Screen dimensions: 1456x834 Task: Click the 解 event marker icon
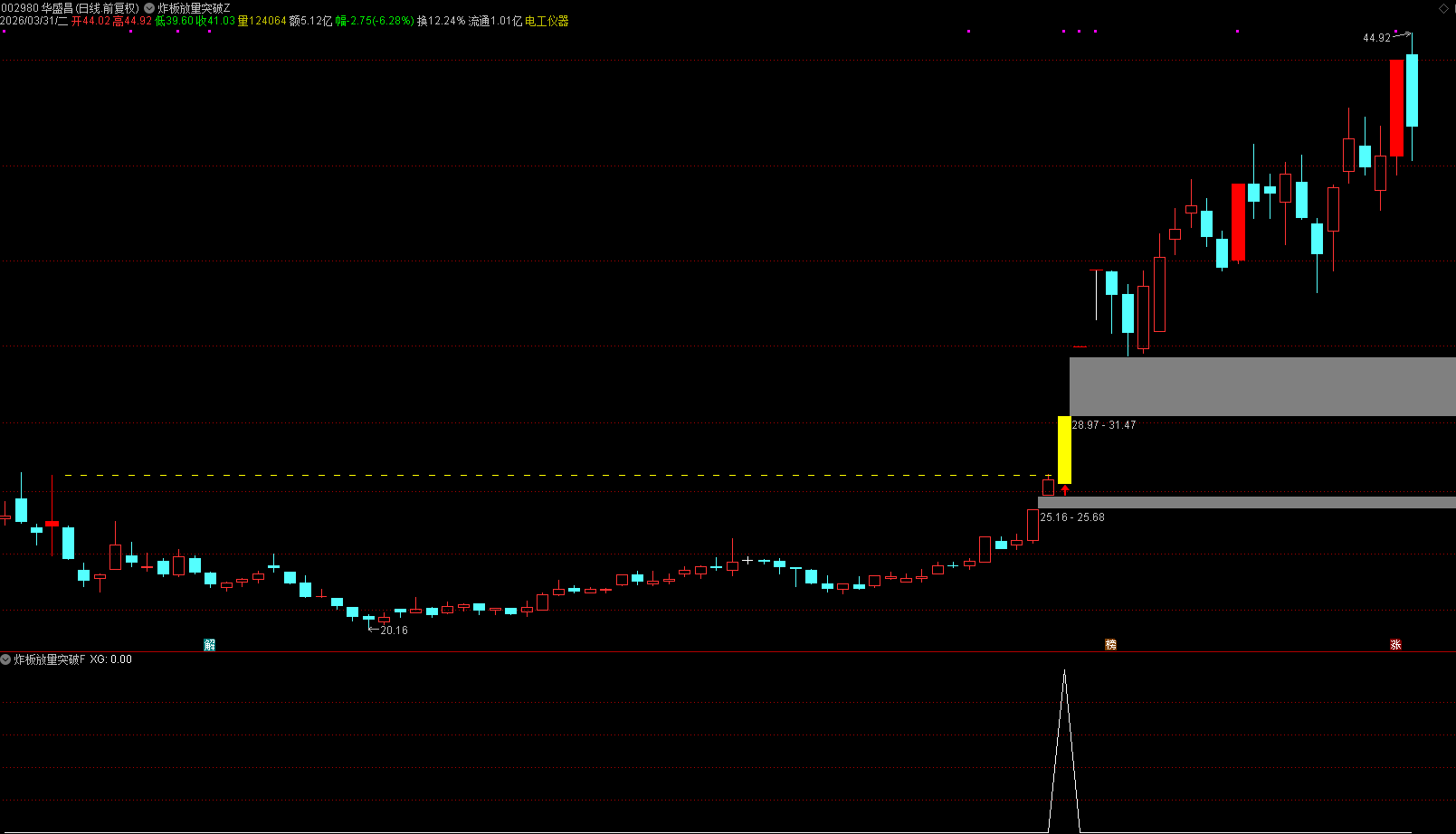210,644
